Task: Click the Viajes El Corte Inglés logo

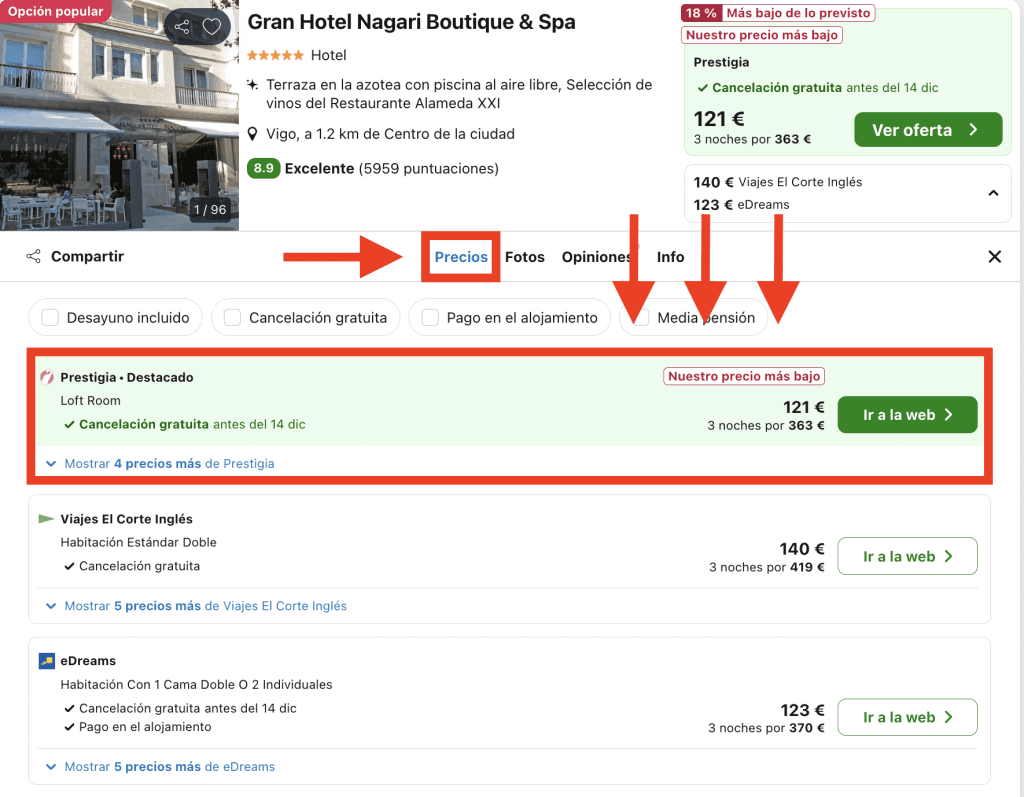Action: pyautogui.click(x=46, y=519)
